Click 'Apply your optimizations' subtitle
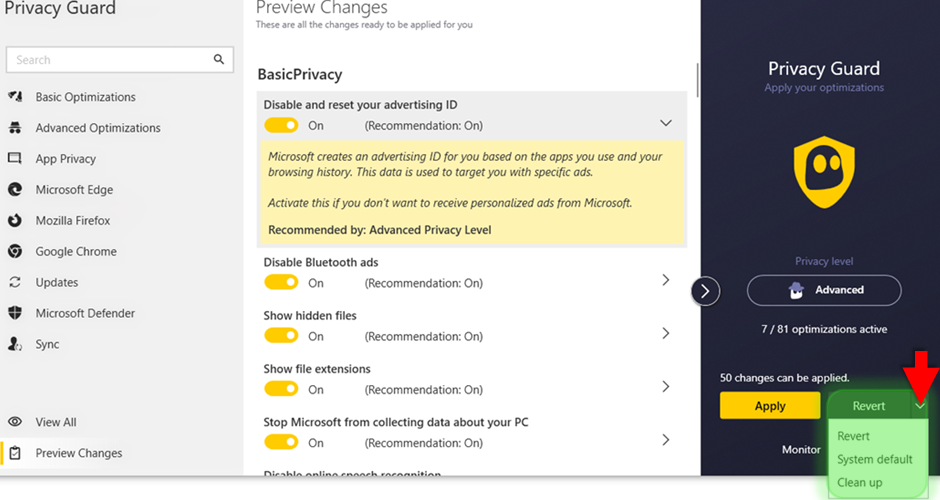The width and height of the screenshot is (940, 500). [824, 88]
